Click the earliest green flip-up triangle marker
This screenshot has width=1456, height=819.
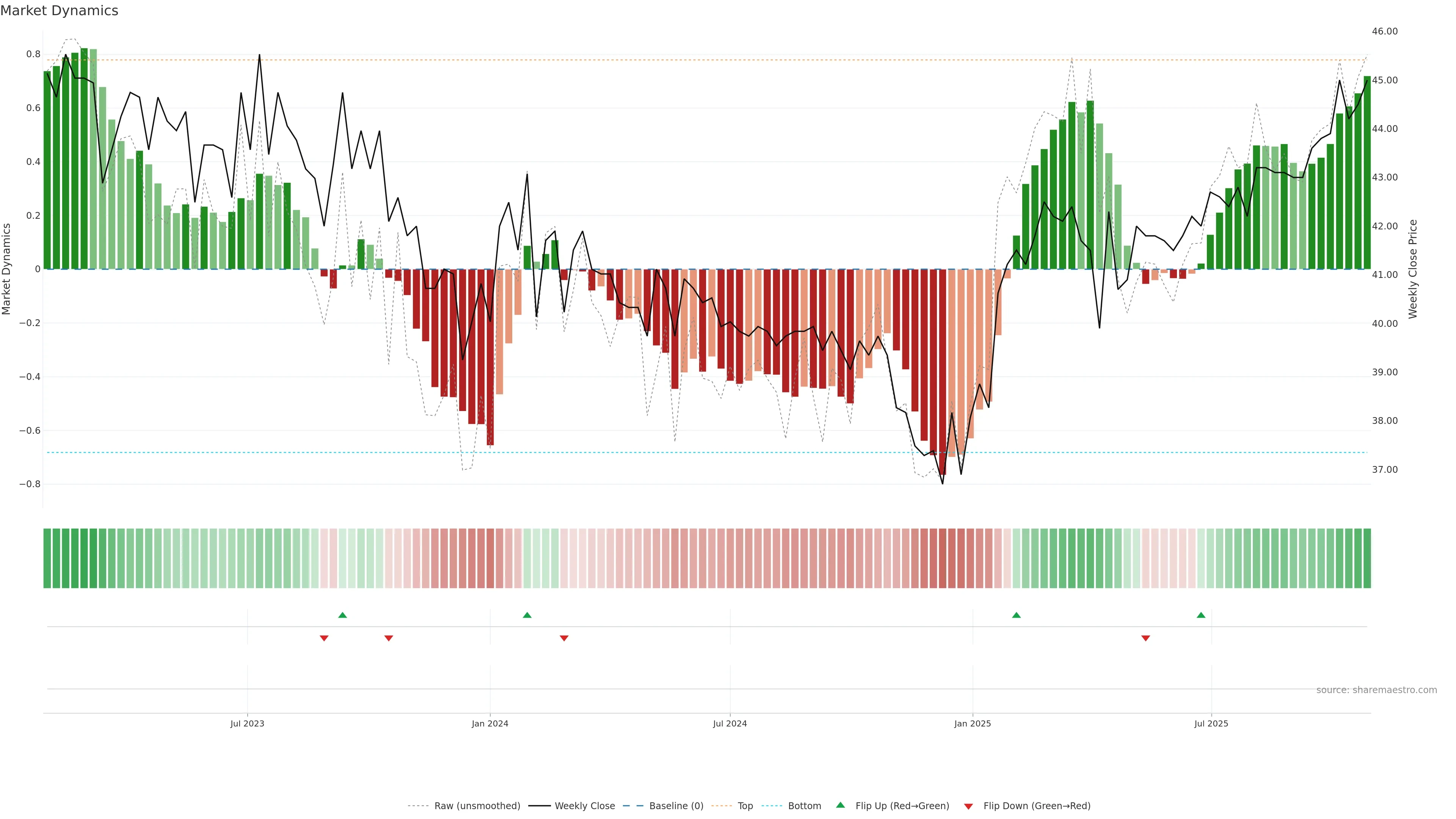(x=342, y=615)
